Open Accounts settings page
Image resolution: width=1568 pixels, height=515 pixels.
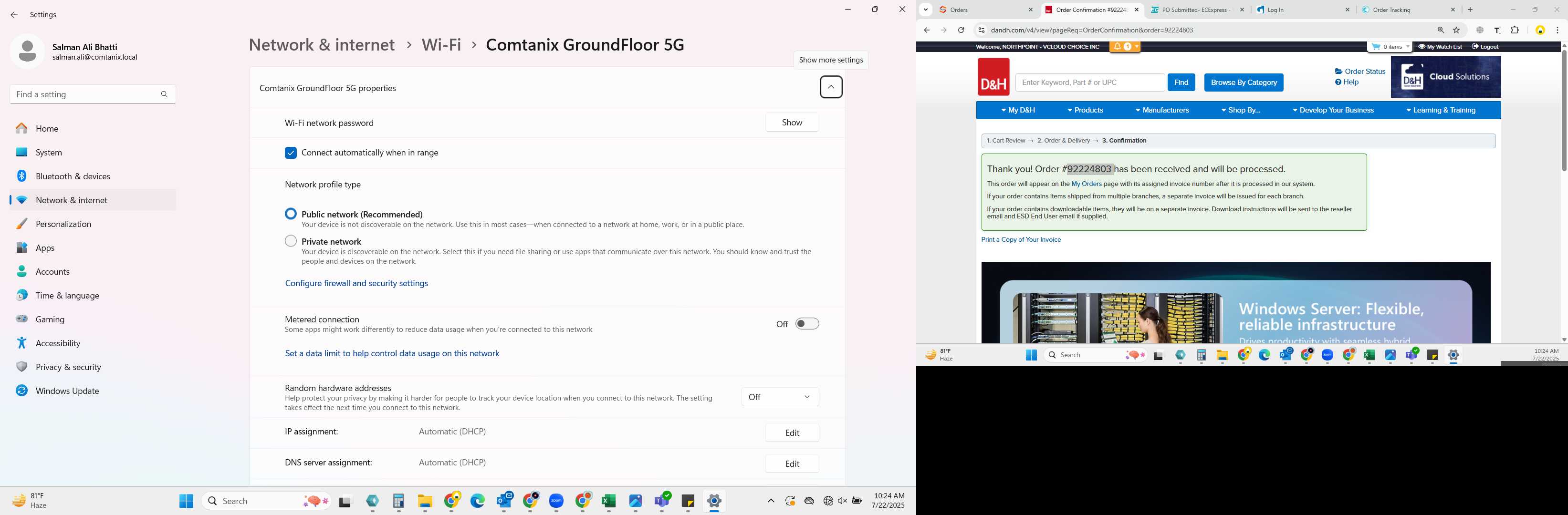(93, 272)
